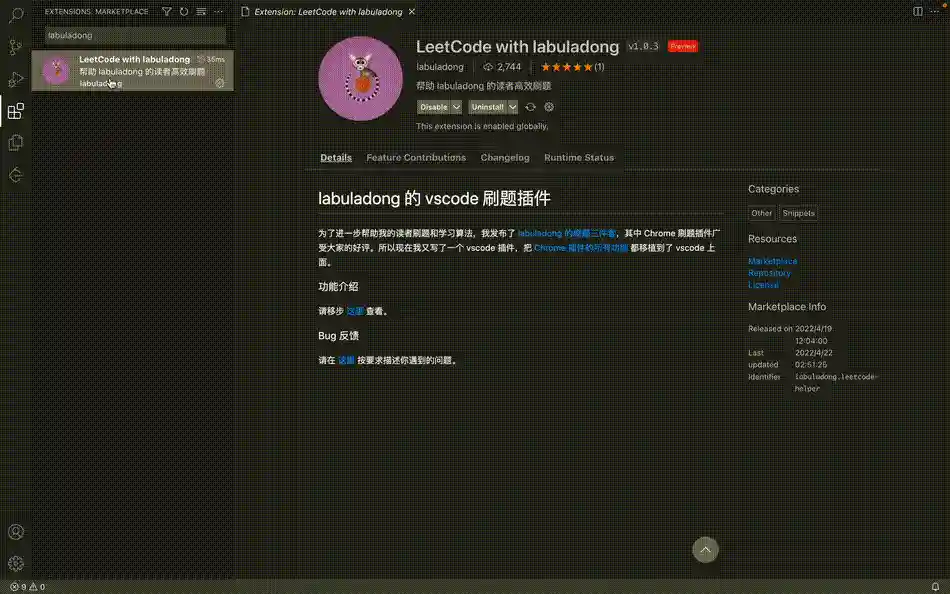This screenshot has height=594, width=950.
Task: Switch to the Details tab
Action: tap(336, 158)
